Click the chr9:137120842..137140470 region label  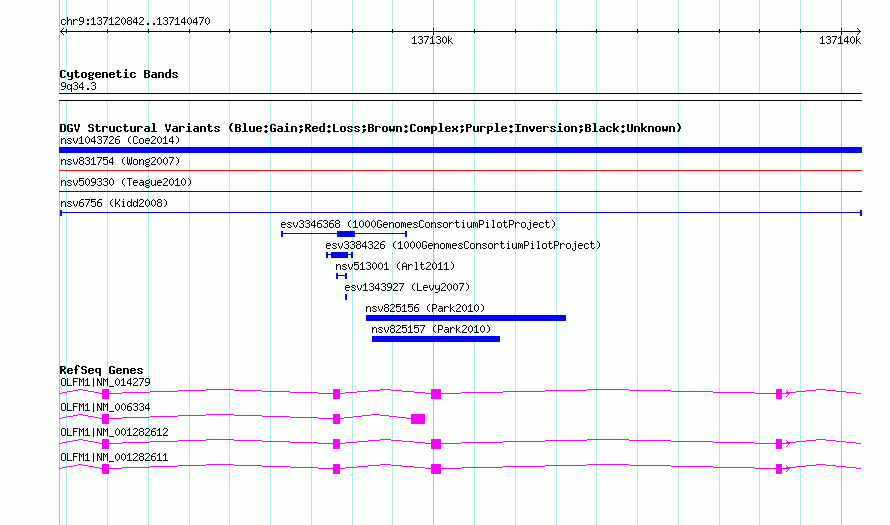(135, 22)
